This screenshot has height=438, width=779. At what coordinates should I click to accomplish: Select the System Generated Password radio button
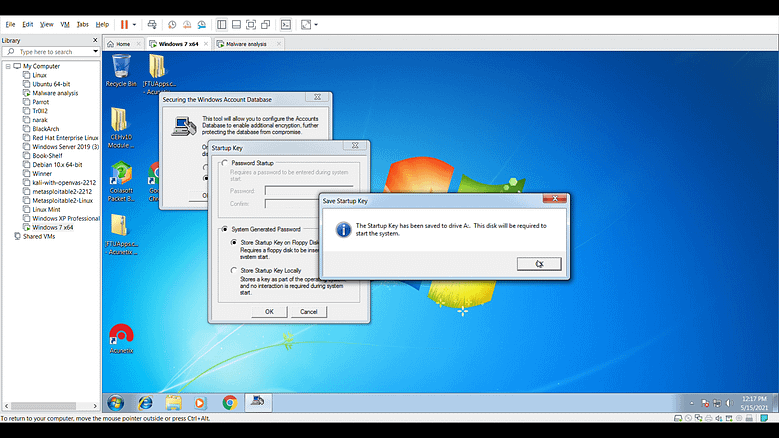225,229
